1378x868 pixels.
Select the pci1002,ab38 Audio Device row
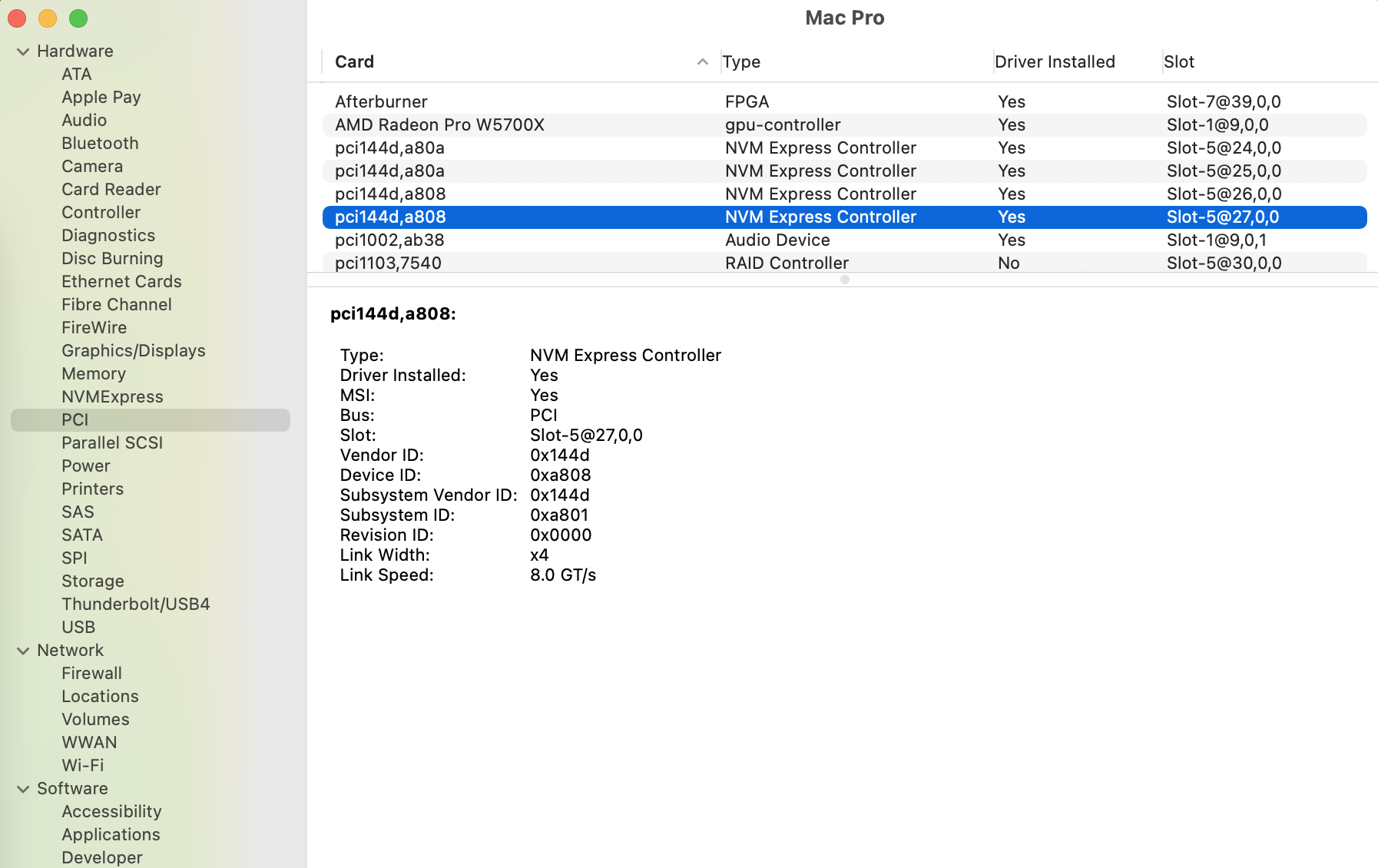tap(845, 240)
